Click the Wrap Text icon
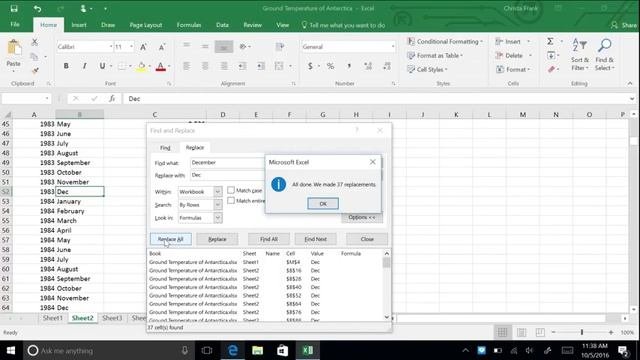Image resolution: width=640 pixels, height=360 pixels. click(x=280, y=47)
